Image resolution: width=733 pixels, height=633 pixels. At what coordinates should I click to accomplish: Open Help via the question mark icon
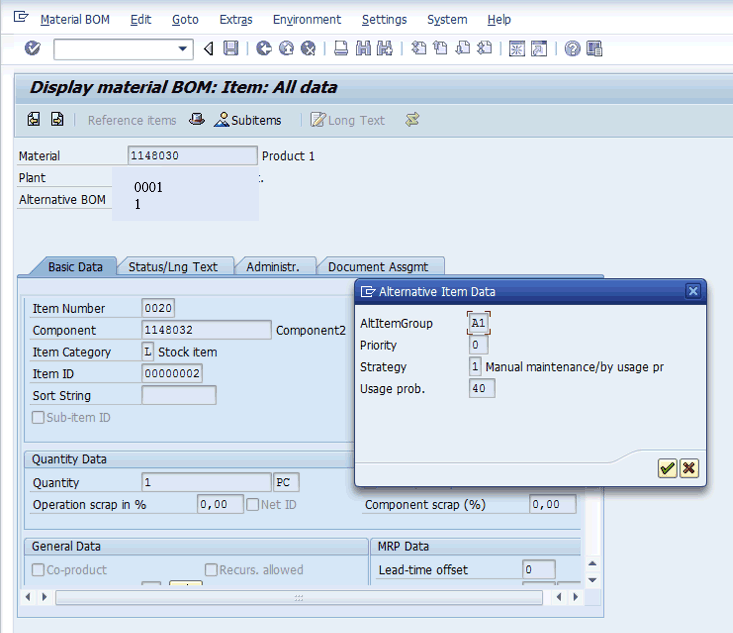pyautogui.click(x=572, y=48)
